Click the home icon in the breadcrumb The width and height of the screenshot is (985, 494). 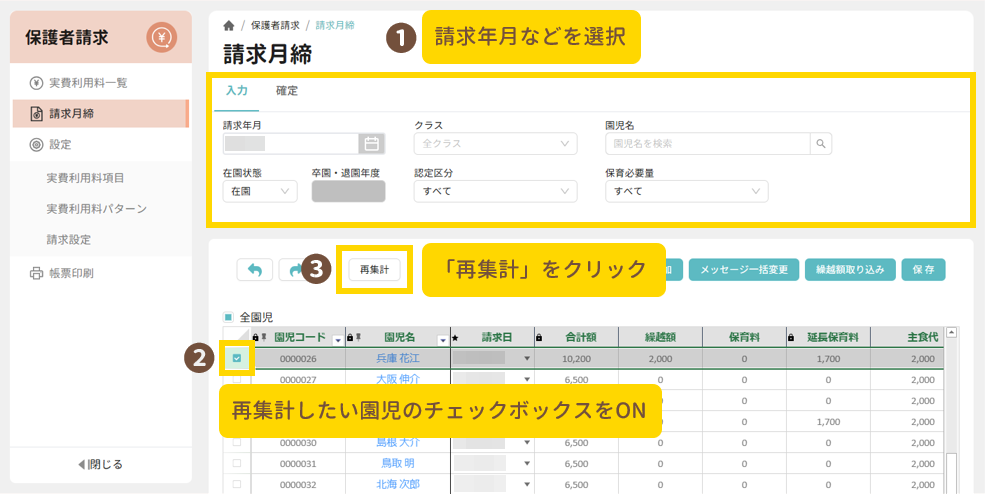pos(229,25)
